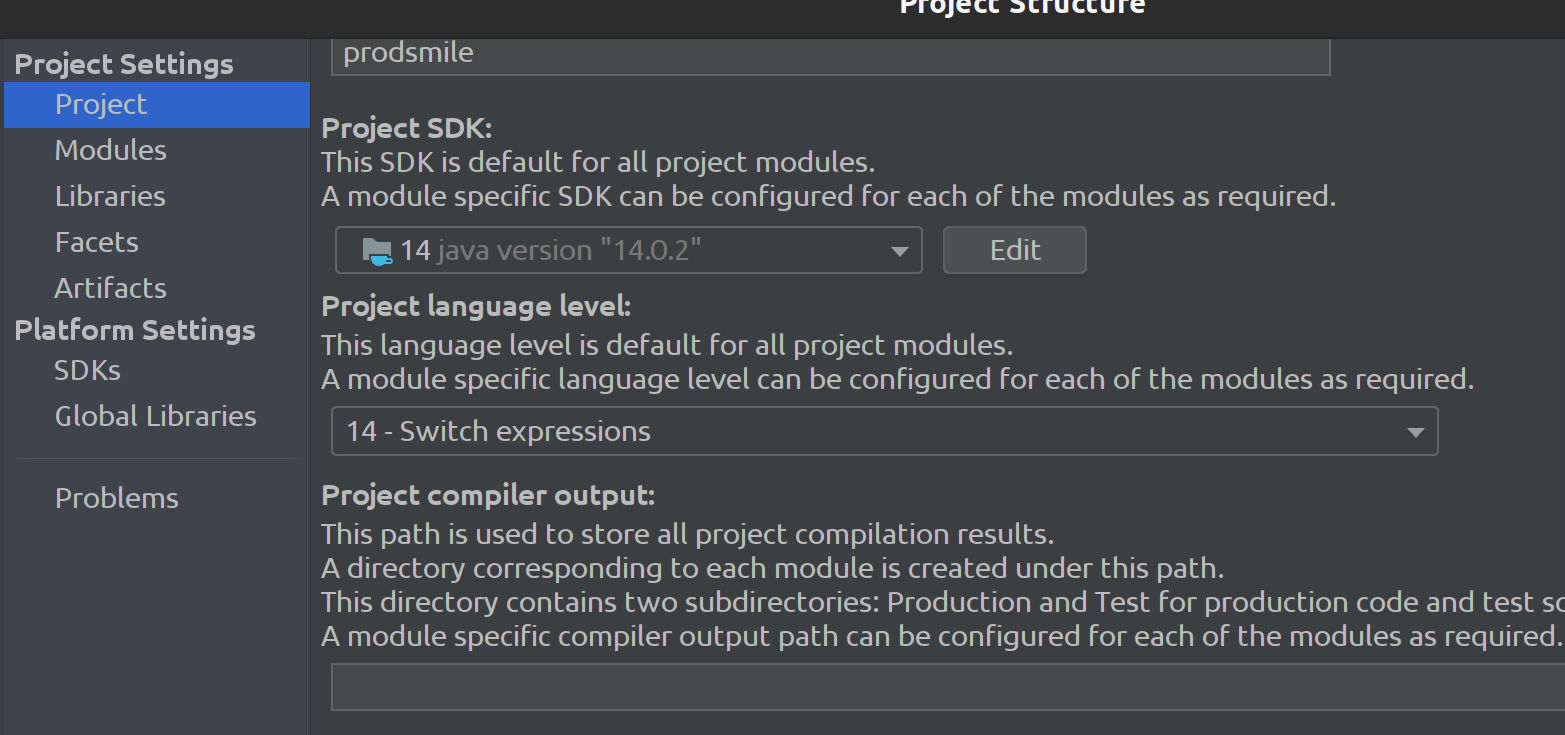Viewport: 1565px width, 735px height.
Task: Select Global Libraries in sidebar
Action: (x=155, y=416)
